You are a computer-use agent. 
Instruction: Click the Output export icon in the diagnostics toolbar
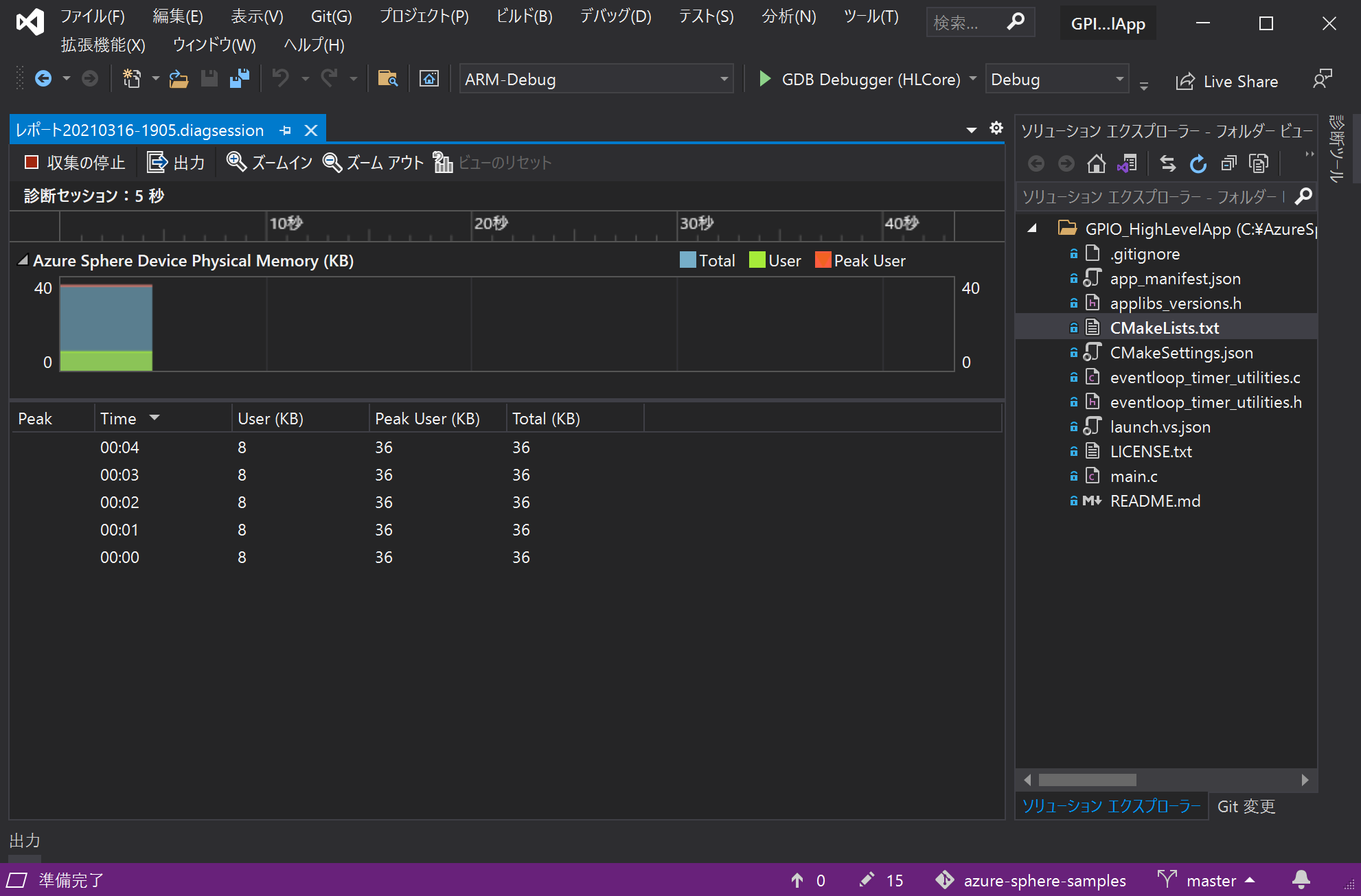[x=157, y=163]
